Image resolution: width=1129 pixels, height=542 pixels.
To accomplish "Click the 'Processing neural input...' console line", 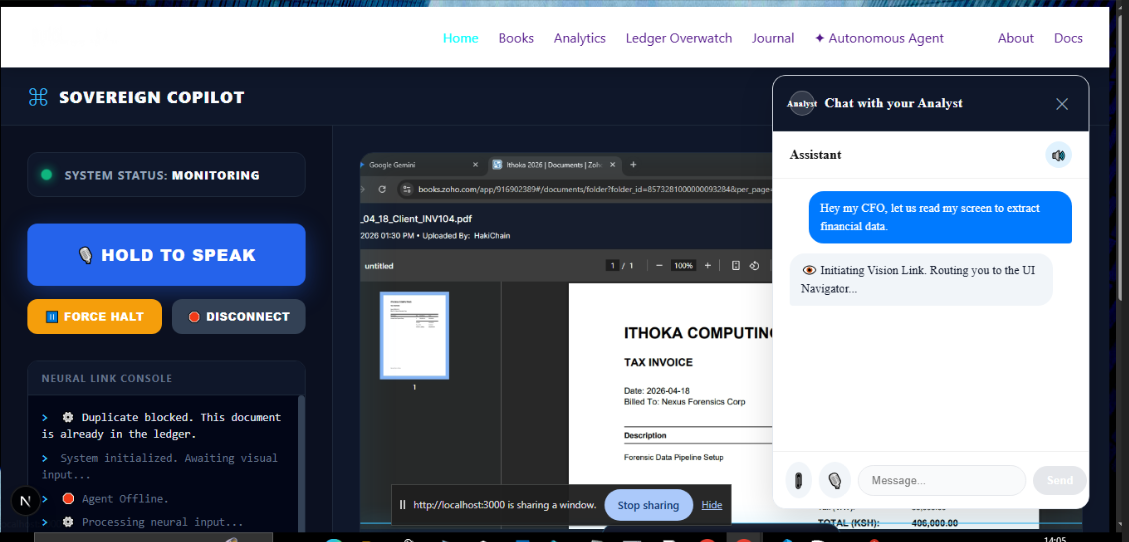I will pos(143,522).
